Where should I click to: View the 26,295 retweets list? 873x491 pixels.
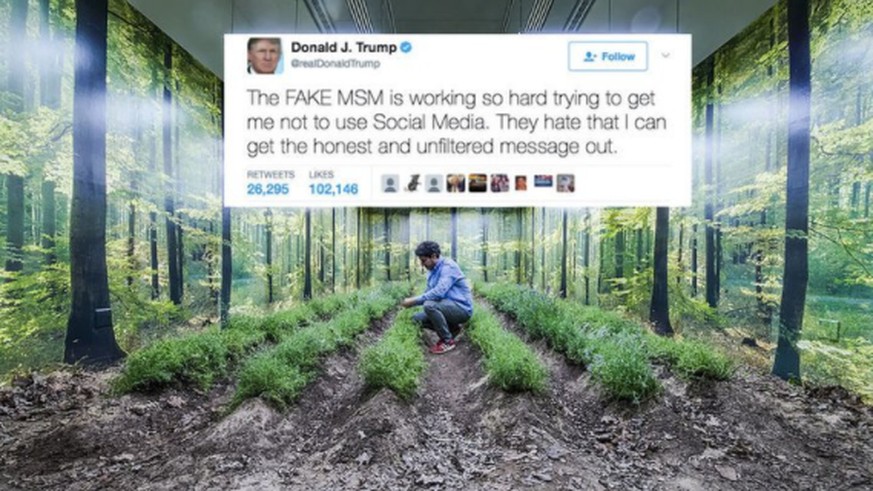pos(268,189)
